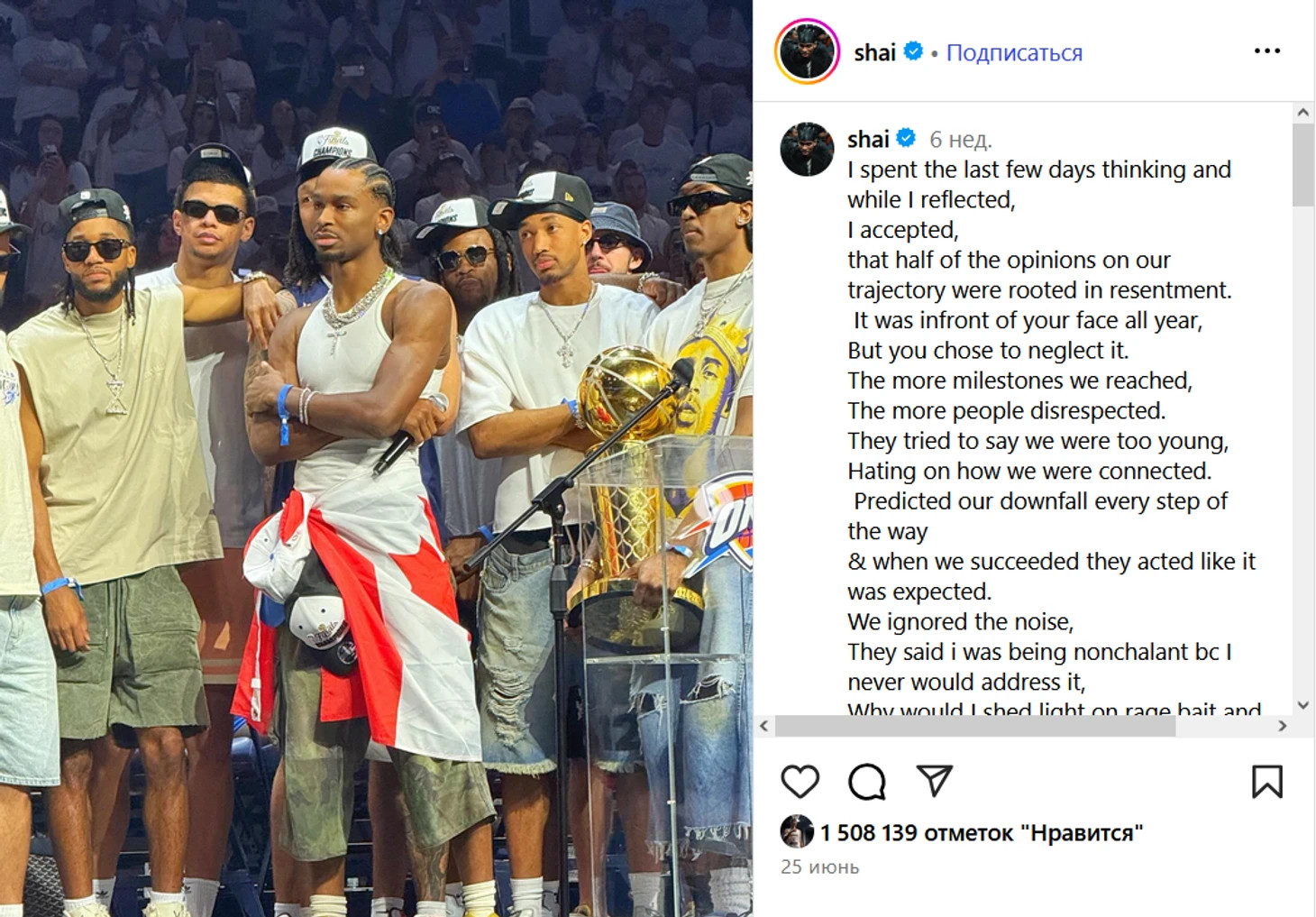Click vertical scrollbar up arrow

(1302, 113)
